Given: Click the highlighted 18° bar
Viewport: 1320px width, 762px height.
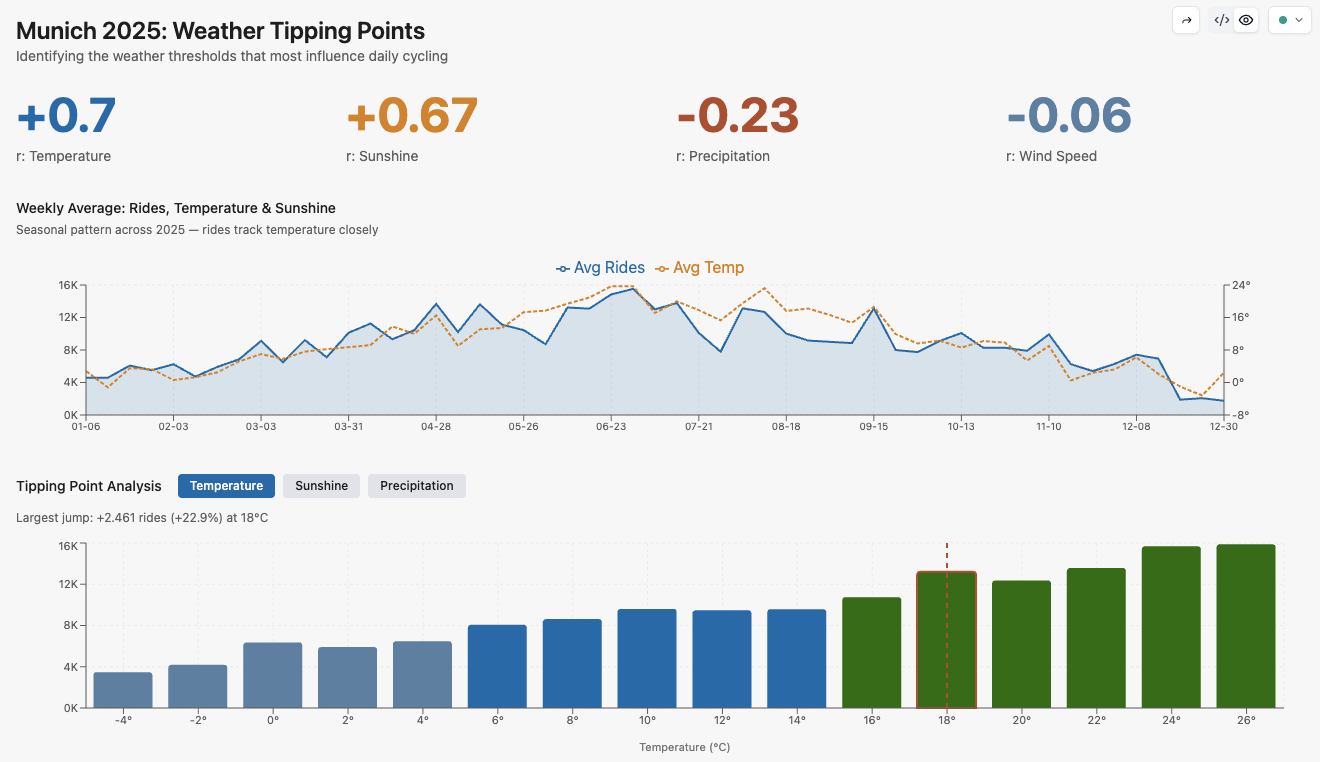Looking at the screenshot, I should 946,640.
